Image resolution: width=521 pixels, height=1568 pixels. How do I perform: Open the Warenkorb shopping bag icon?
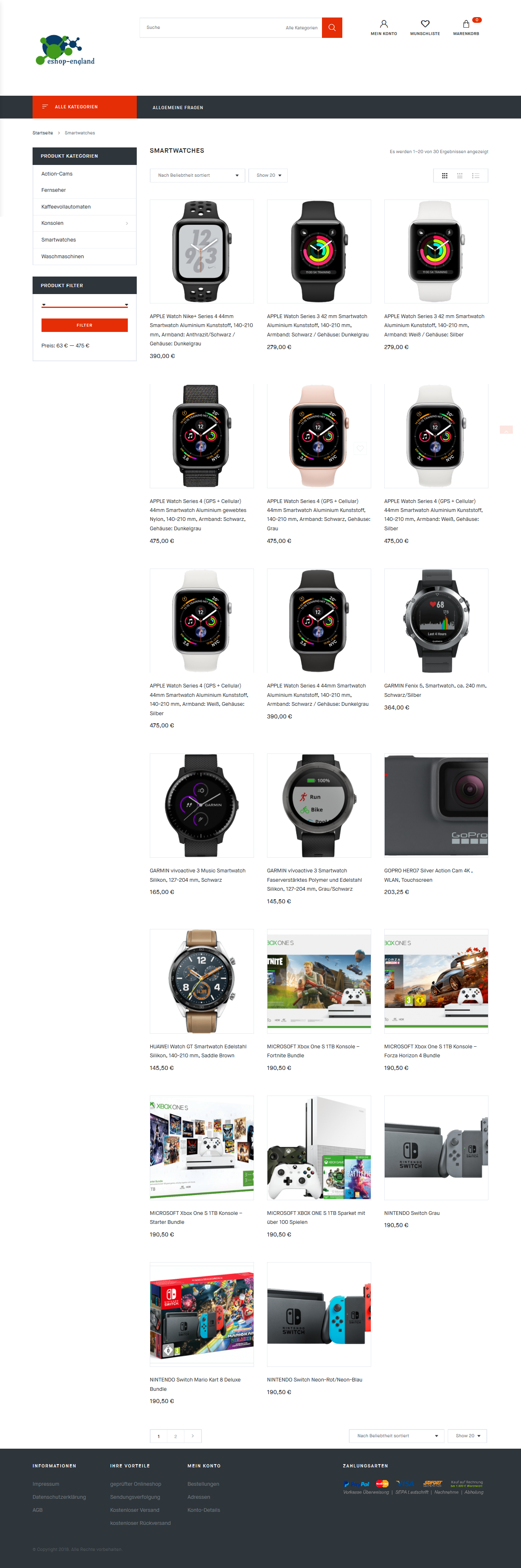(x=466, y=24)
